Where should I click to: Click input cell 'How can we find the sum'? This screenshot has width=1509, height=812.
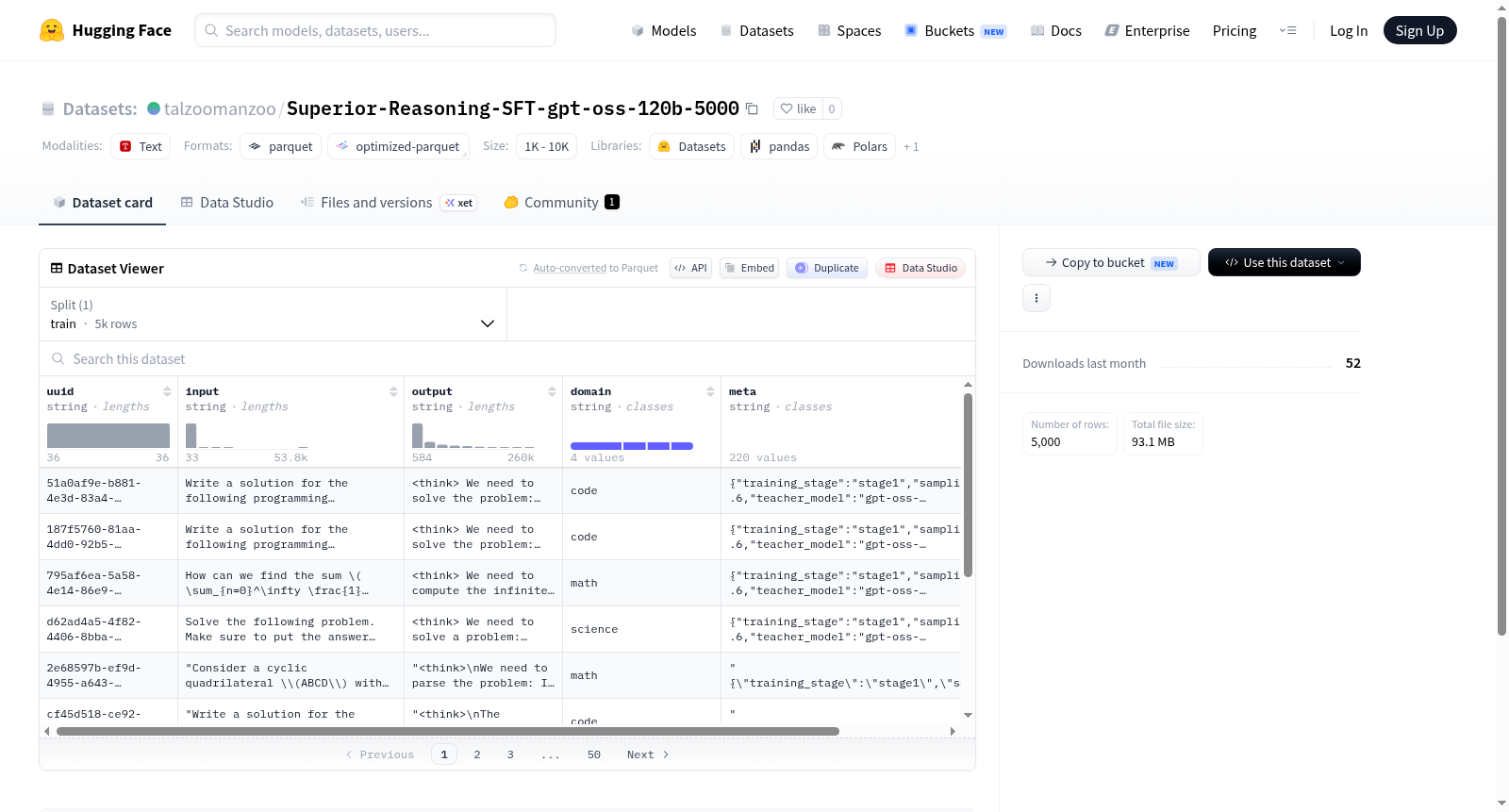point(290,583)
